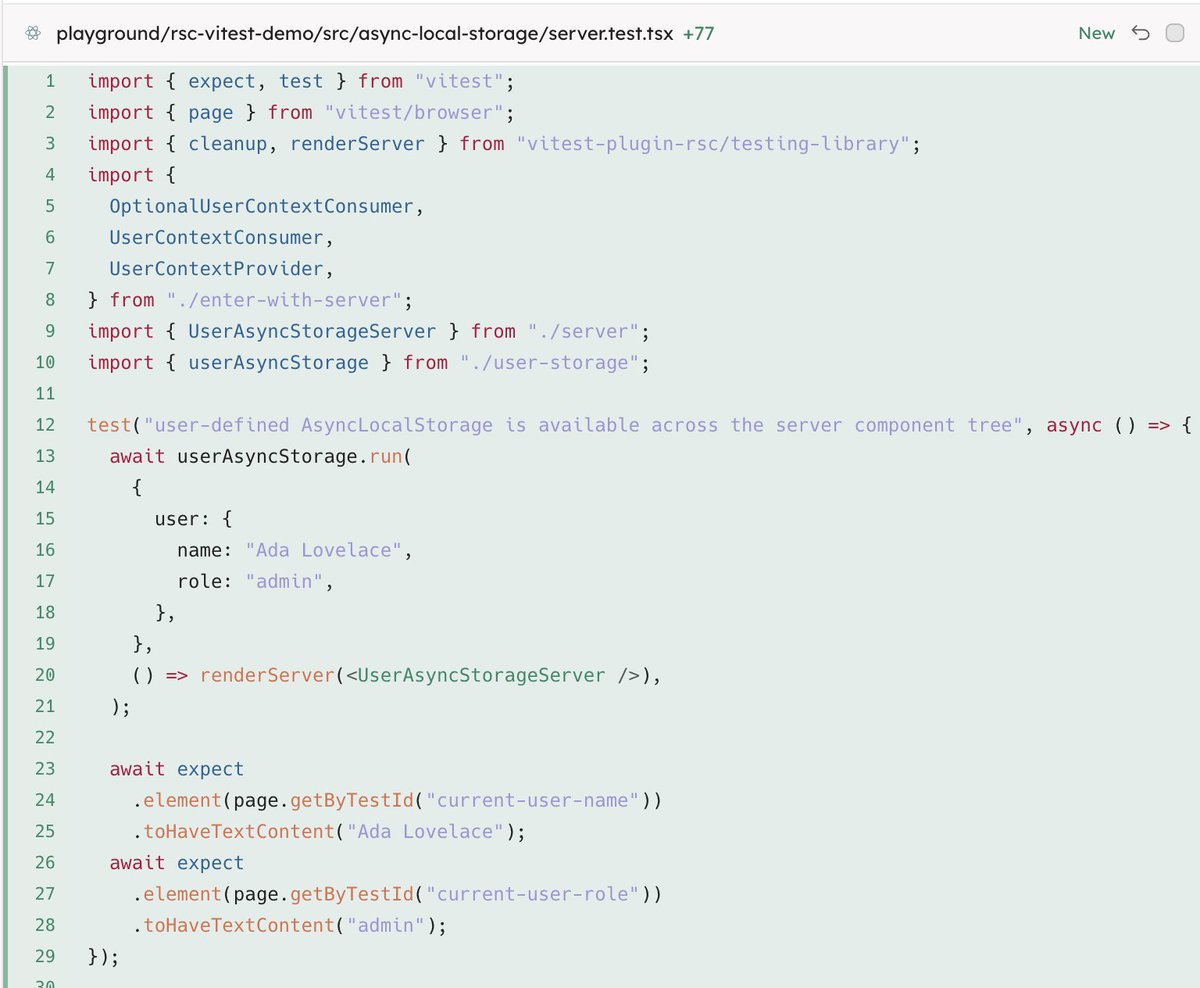The height and width of the screenshot is (988, 1200).
Task: Click toHaveTextContent("admin") on line 28
Action: point(288,925)
